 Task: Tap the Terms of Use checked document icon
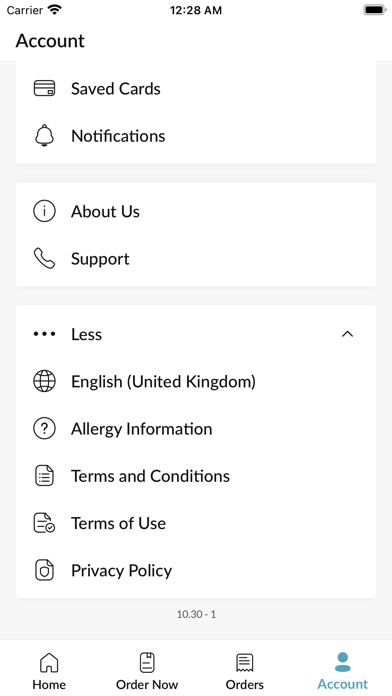pyautogui.click(x=44, y=523)
